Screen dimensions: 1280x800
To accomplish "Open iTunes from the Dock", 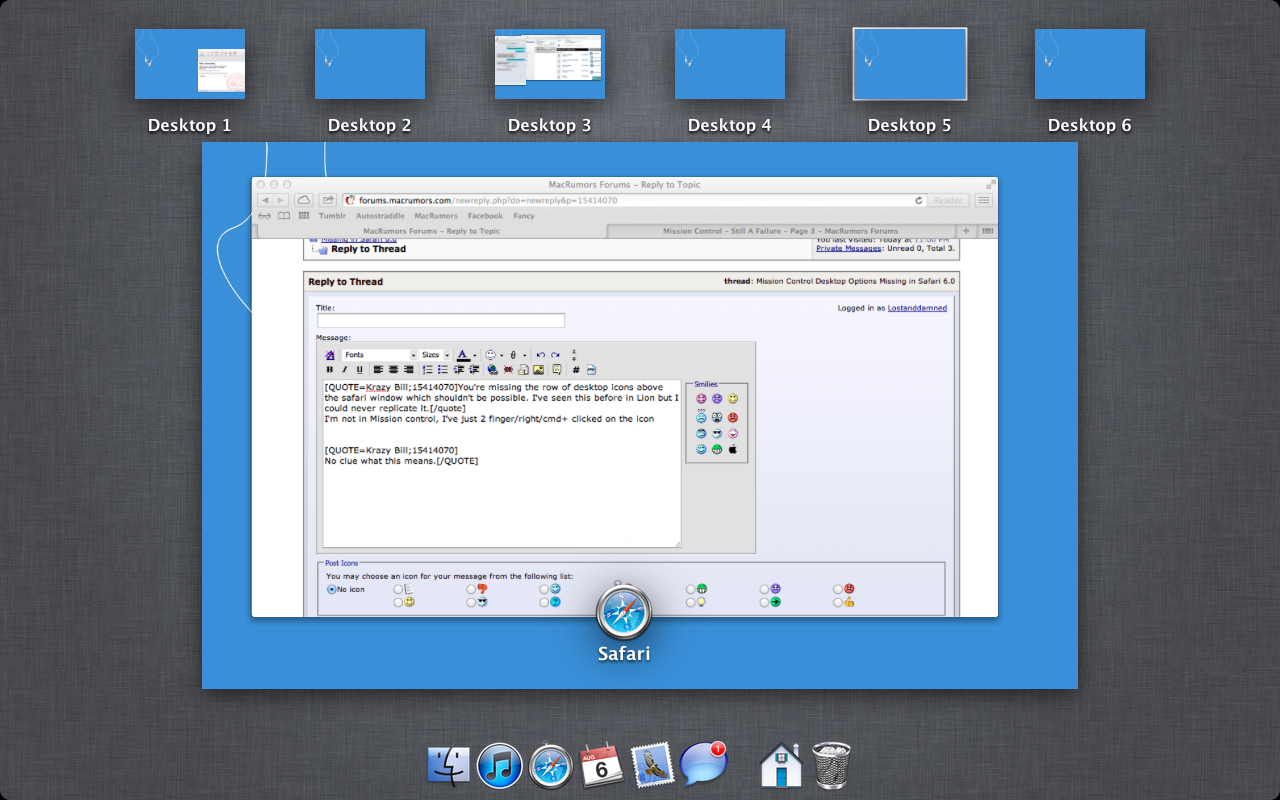I will point(500,766).
